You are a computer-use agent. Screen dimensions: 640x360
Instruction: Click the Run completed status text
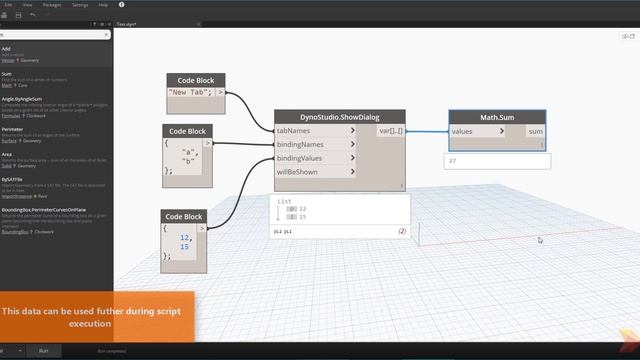point(111,351)
